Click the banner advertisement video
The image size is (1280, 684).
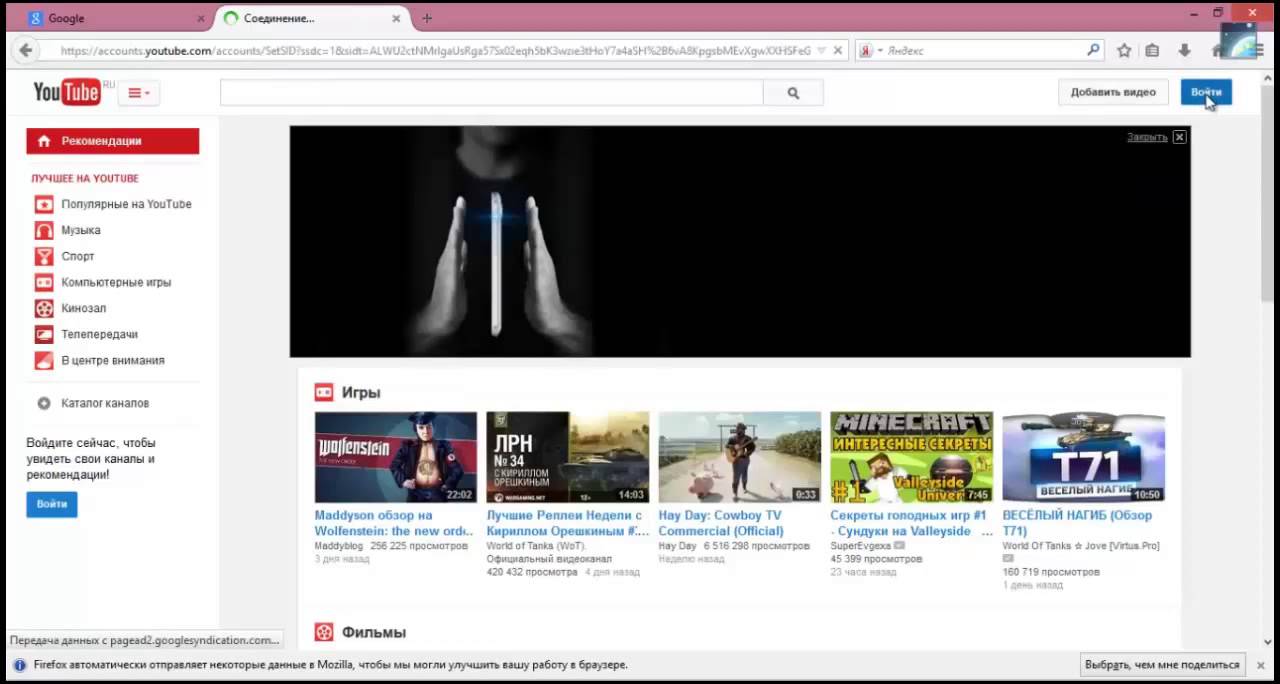point(740,241)
